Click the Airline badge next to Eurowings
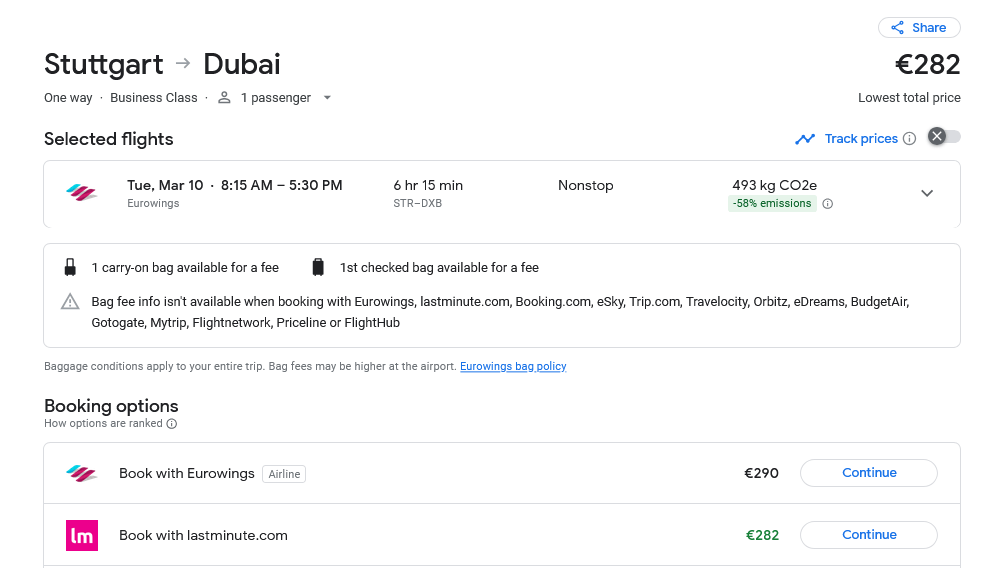981x568 pixels. (284, 474)
